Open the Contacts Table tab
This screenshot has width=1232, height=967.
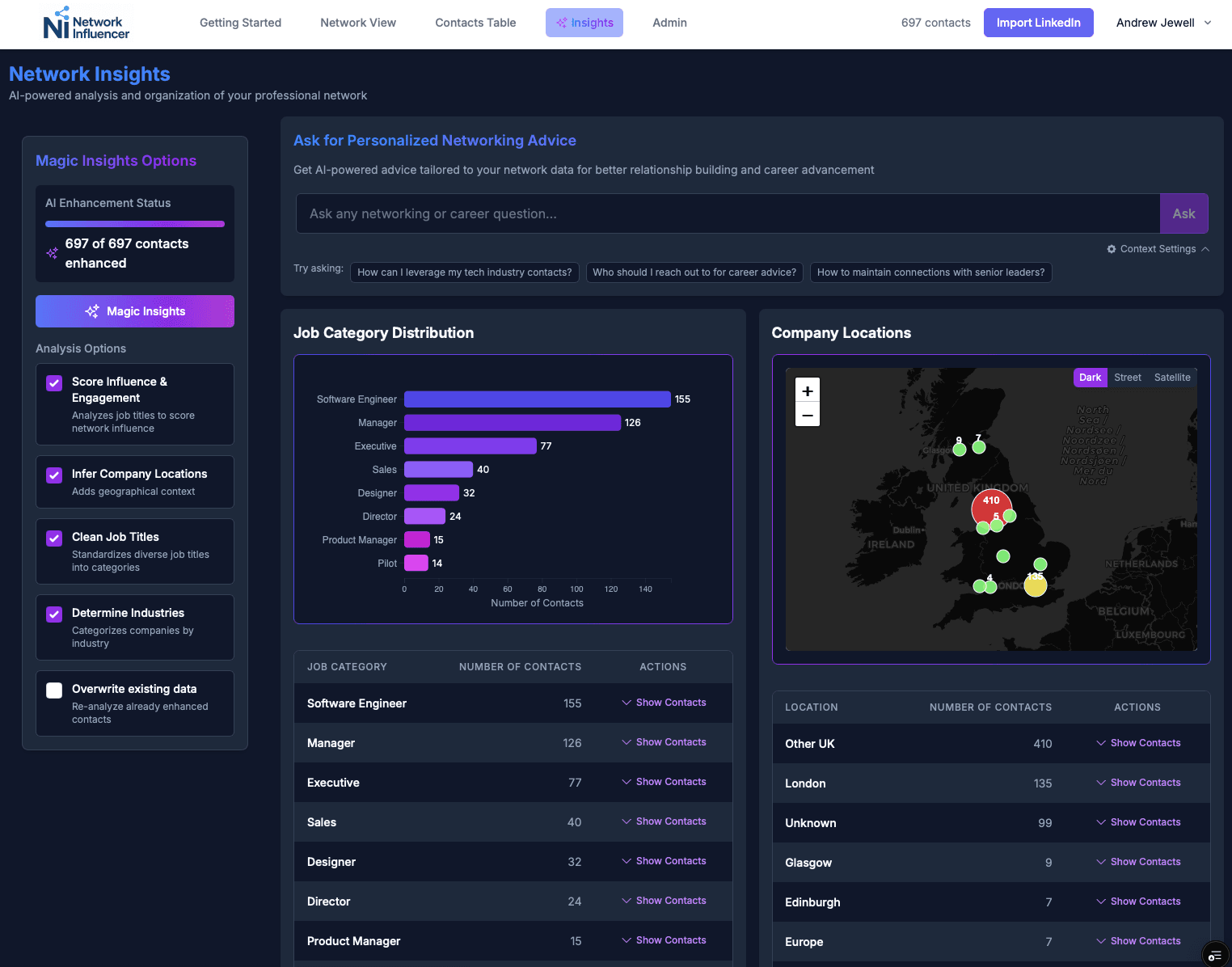click(x=475, y=23)
